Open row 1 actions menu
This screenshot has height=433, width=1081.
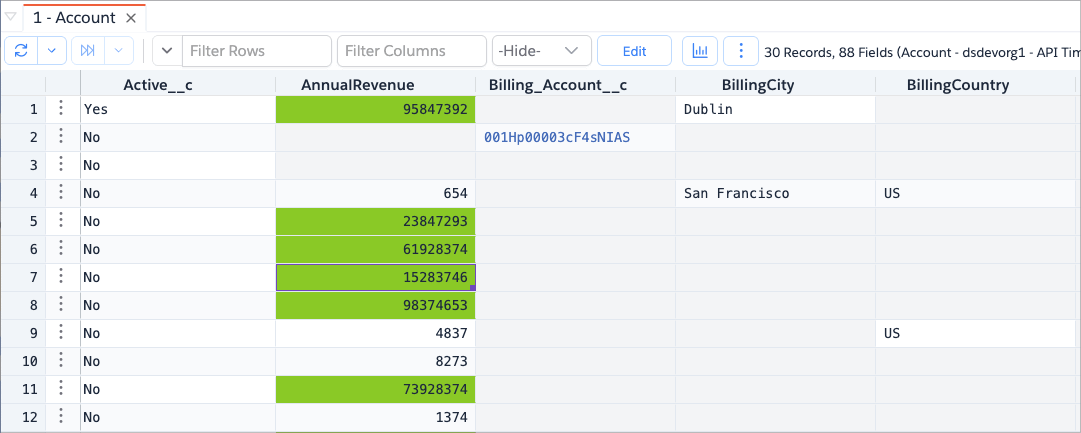point(62,109)
